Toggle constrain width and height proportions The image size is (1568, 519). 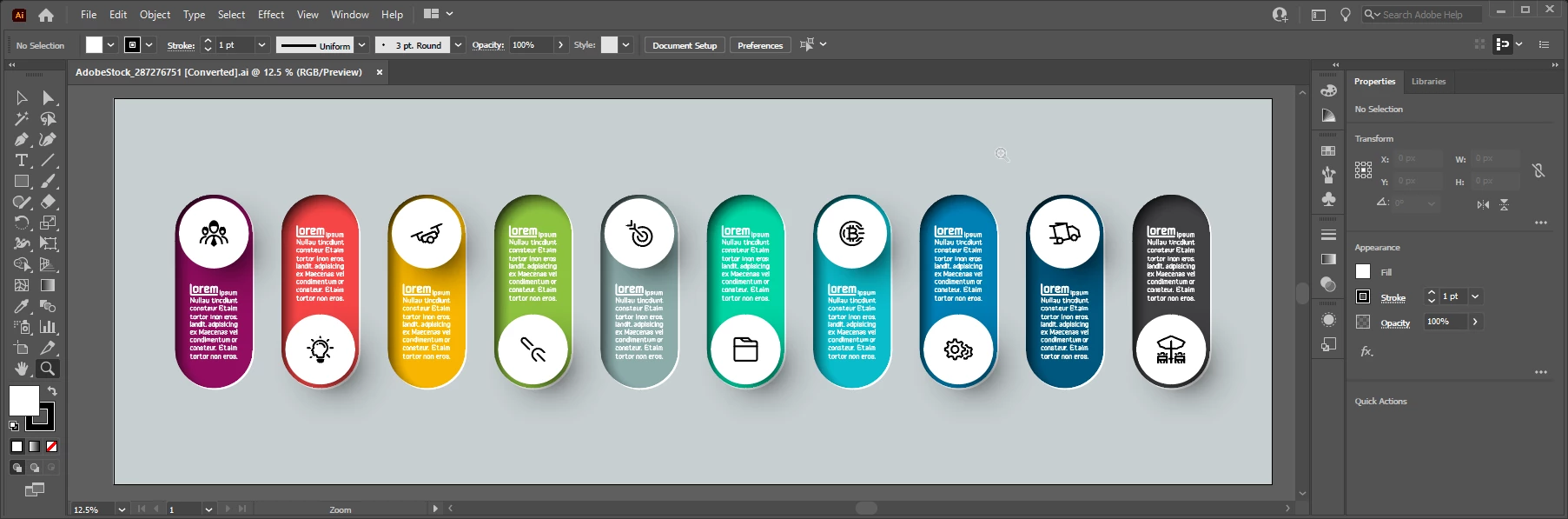(x=1538, y=170)
